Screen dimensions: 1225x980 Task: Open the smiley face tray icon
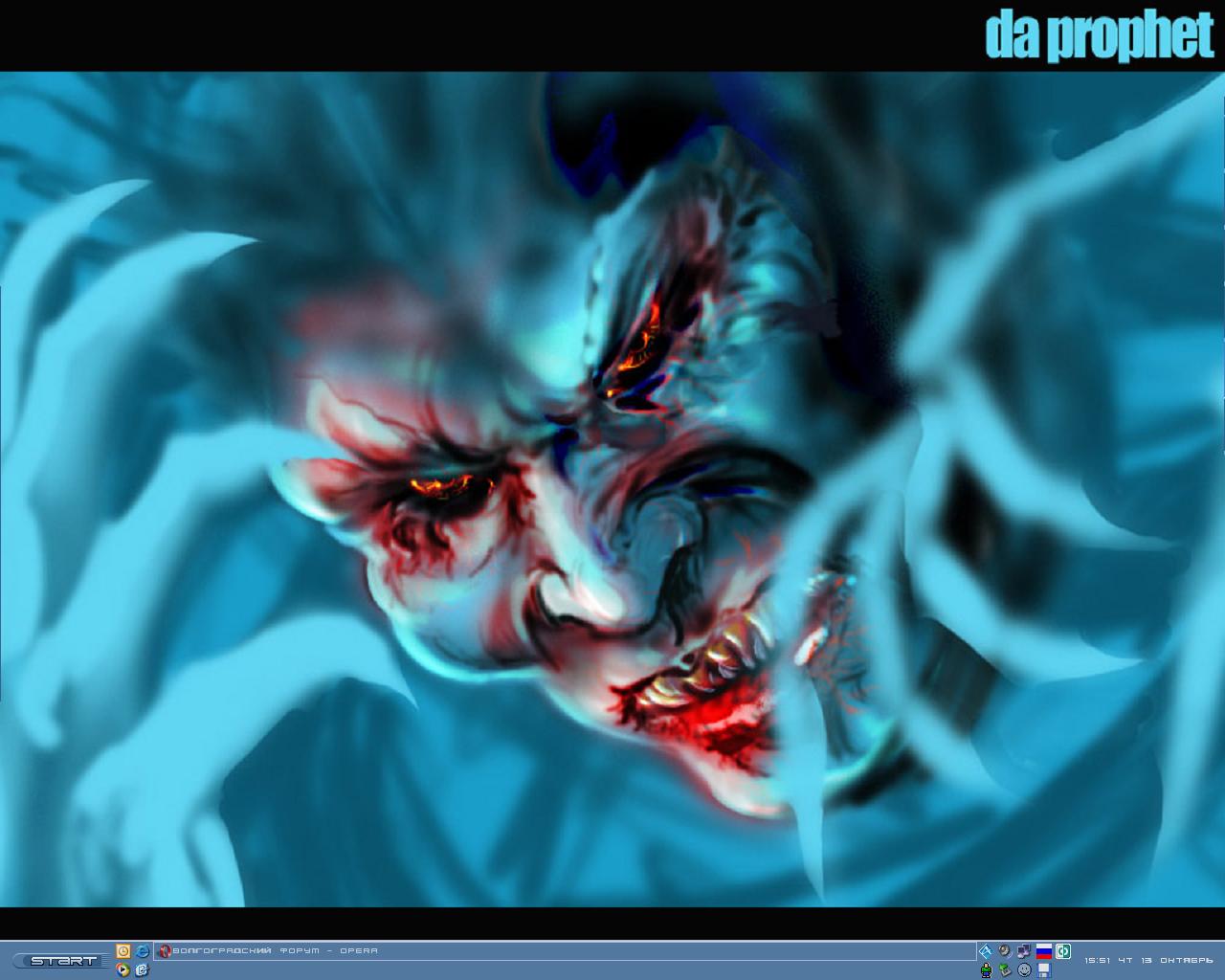(x=1024, y=969)
